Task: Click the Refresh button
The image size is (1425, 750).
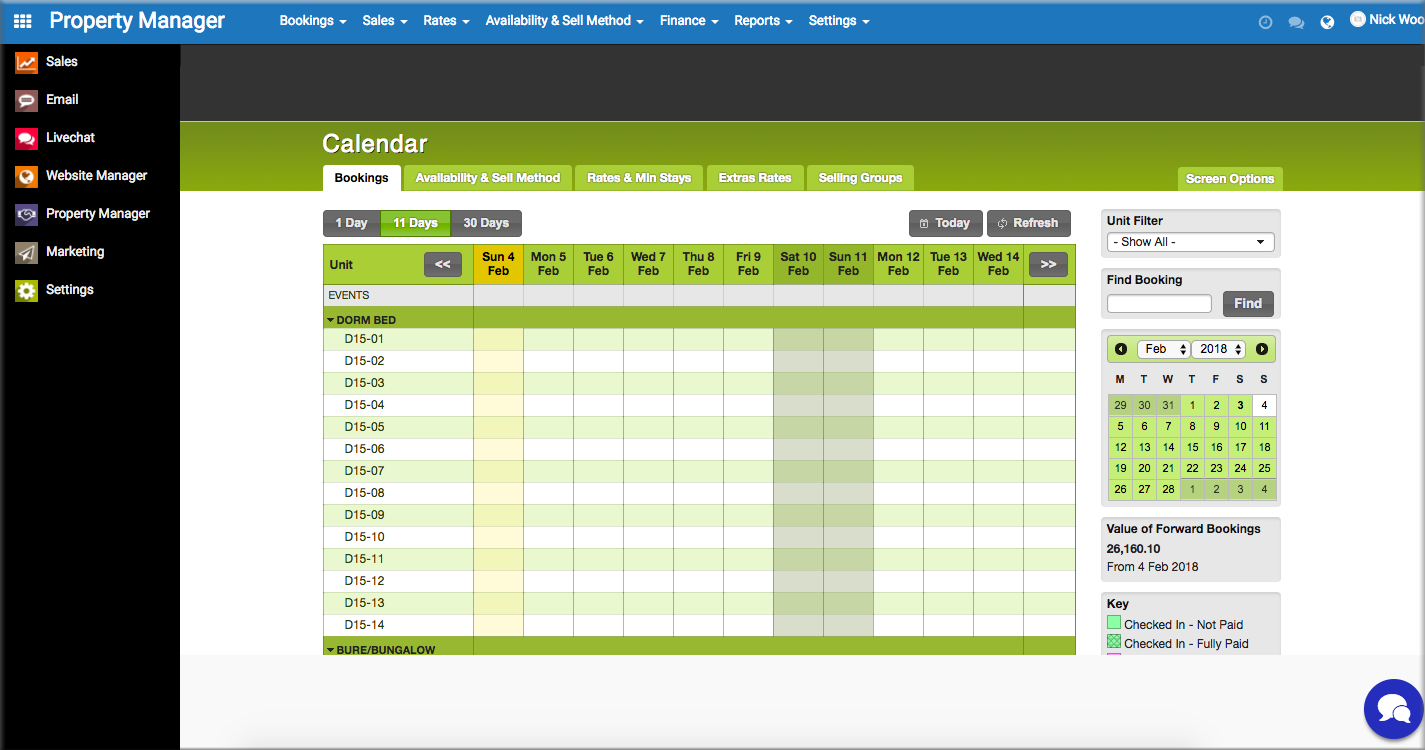Action: click(x=1028, y=223)
